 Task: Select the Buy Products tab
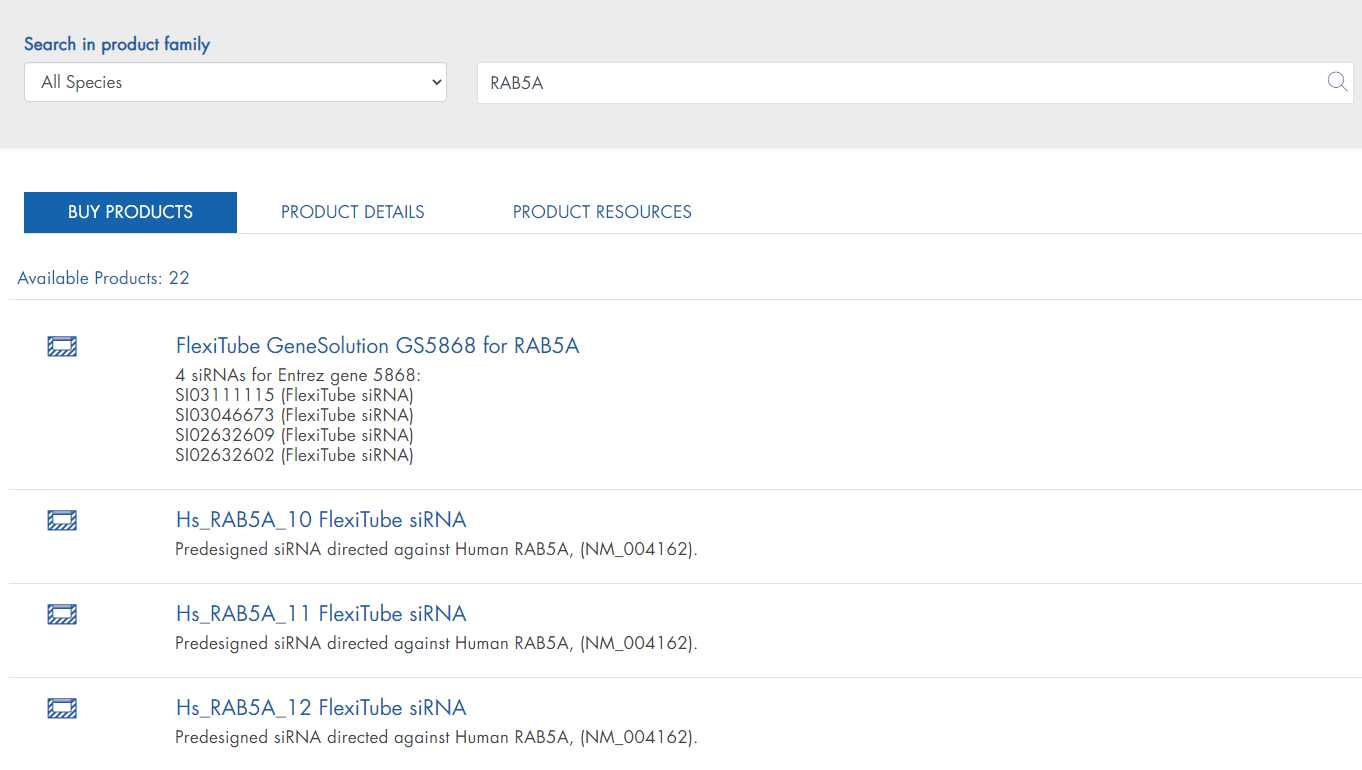130,212
